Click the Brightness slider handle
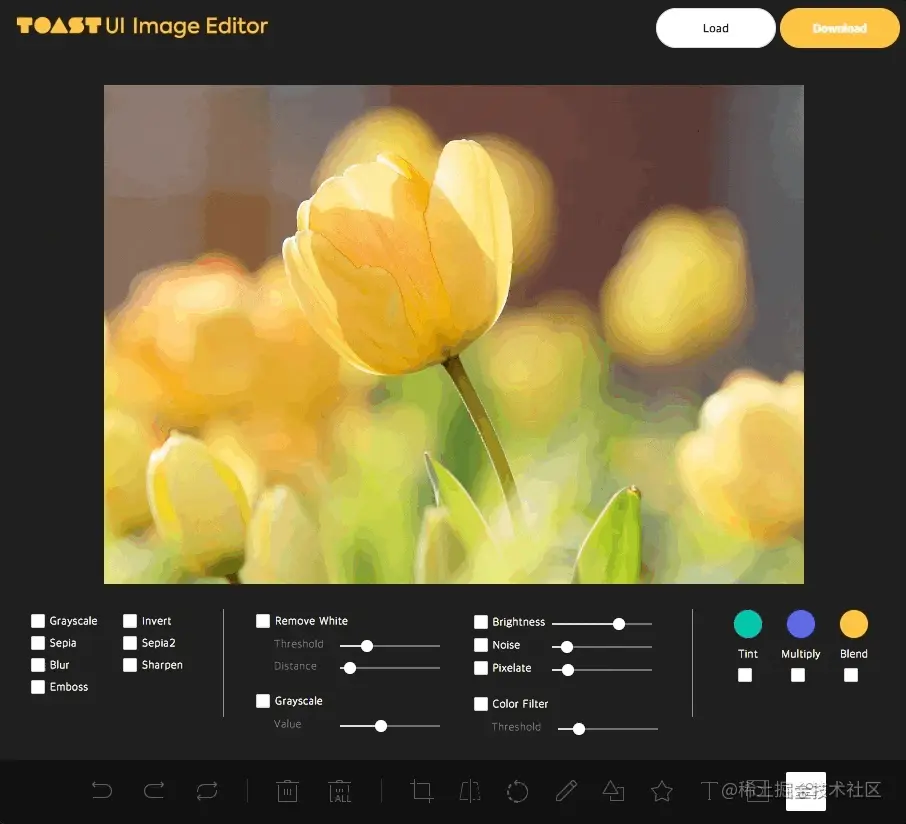 [619, 623]
